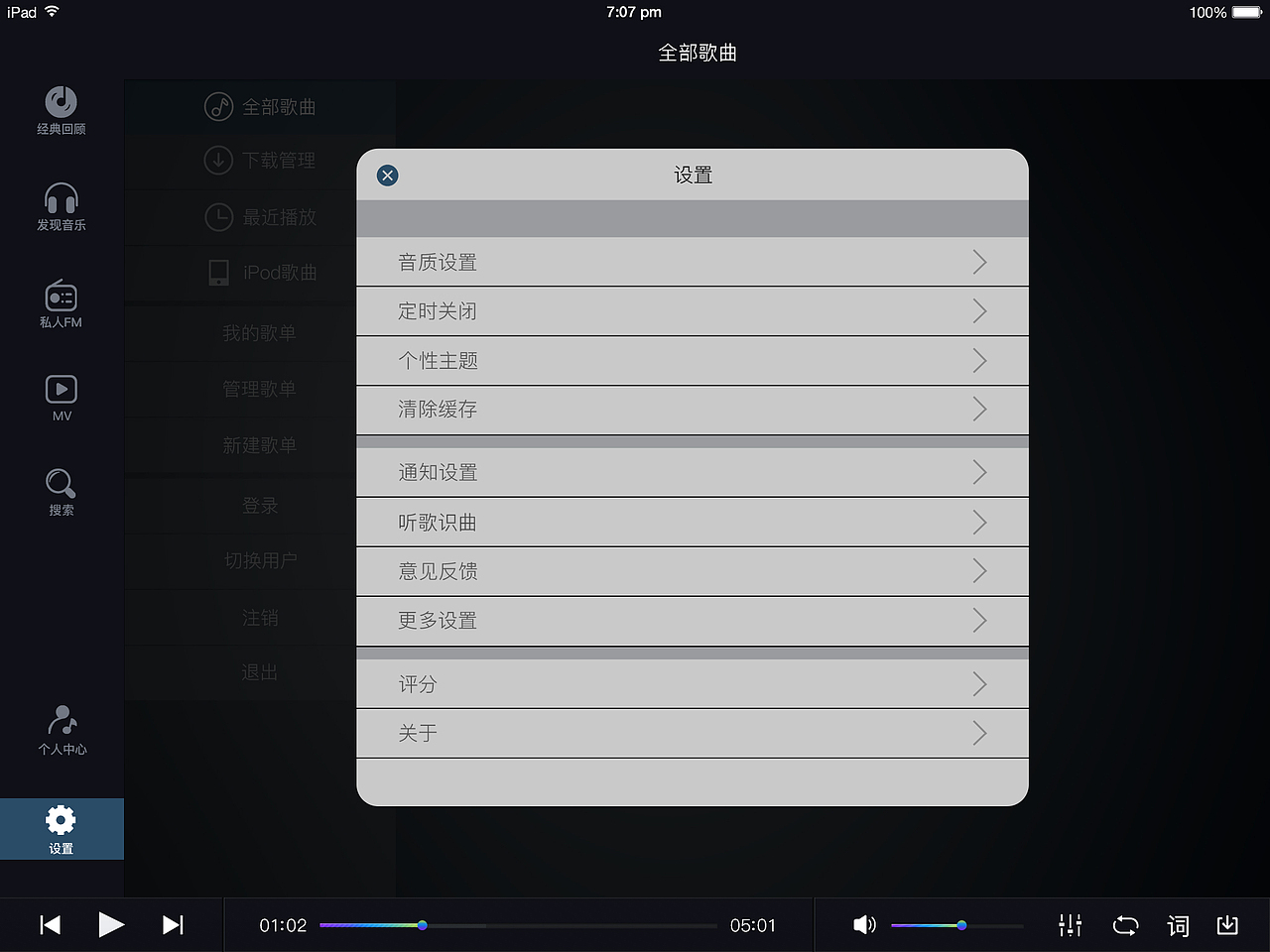
Task: Open the download icon in playback bar
Action: click(1227, 924)
